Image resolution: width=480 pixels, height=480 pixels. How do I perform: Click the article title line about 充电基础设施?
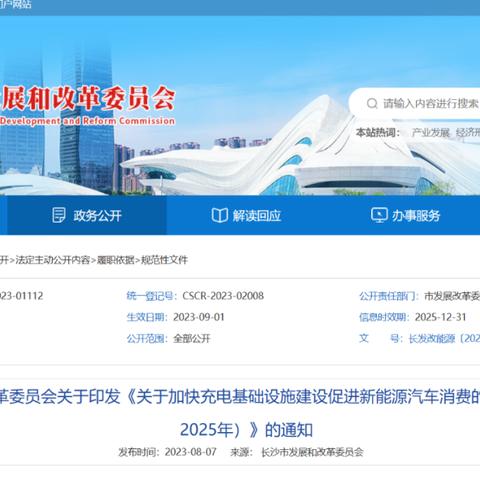pos(240,396)
